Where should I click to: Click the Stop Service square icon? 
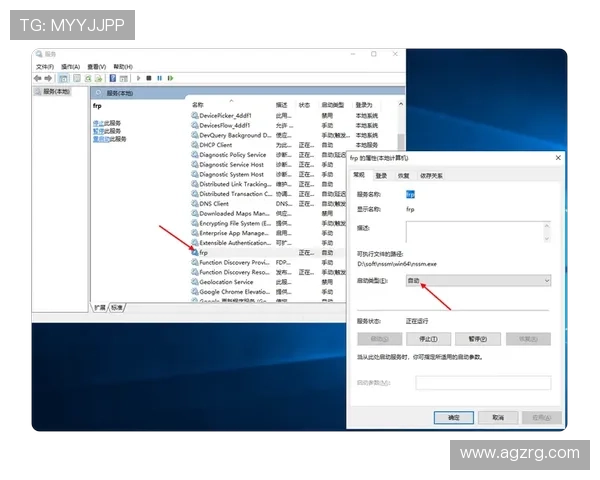click(148, 78)
